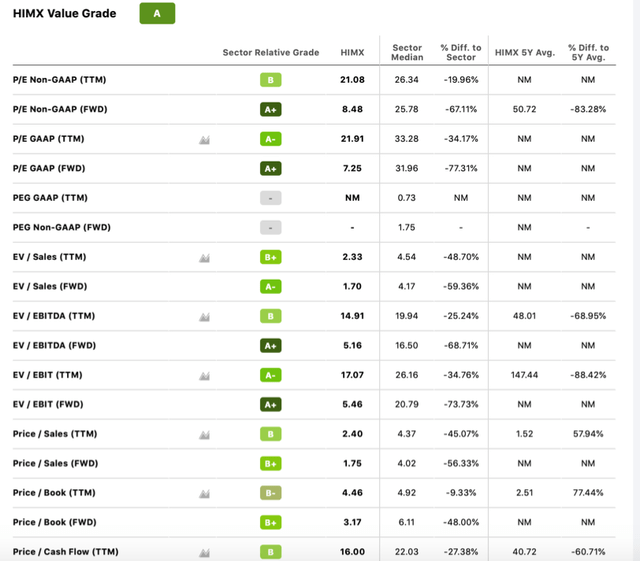The image size is (640, 561).
Task: Select the Price / Sales (FWD) row label
Action: tap(56, 464)
